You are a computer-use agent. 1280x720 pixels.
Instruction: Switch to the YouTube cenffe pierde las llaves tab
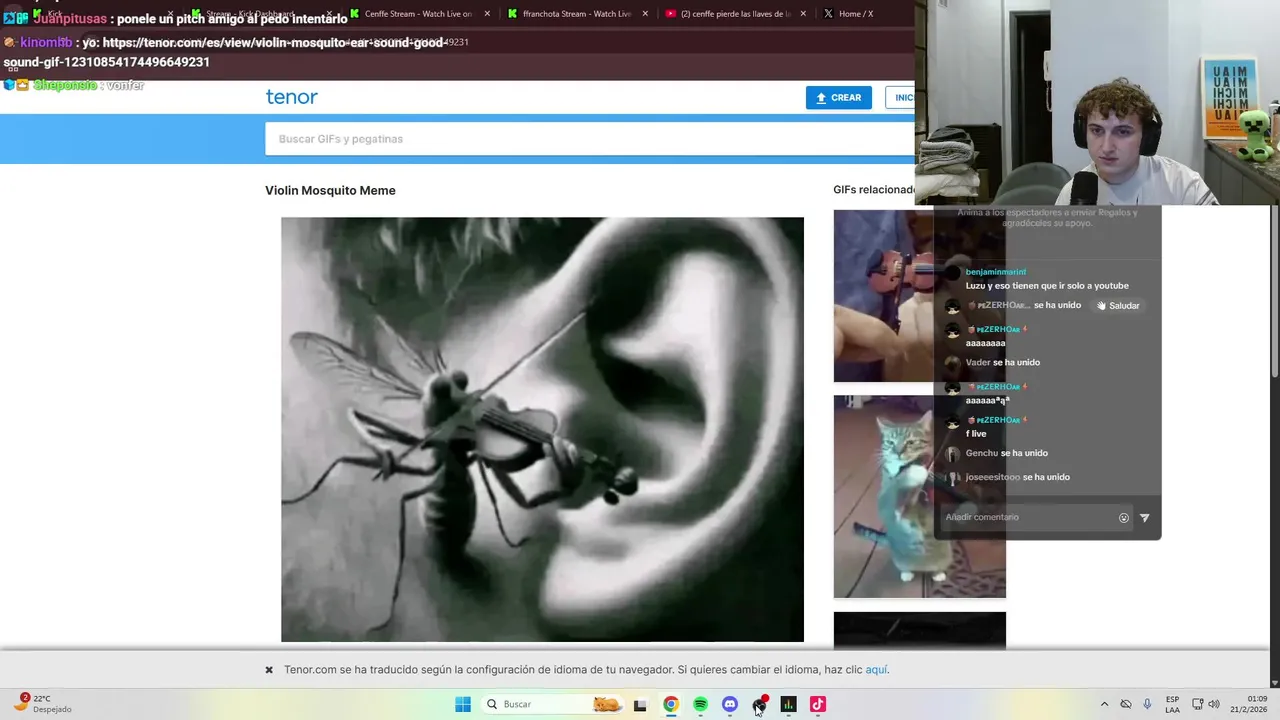pos(735,14)
